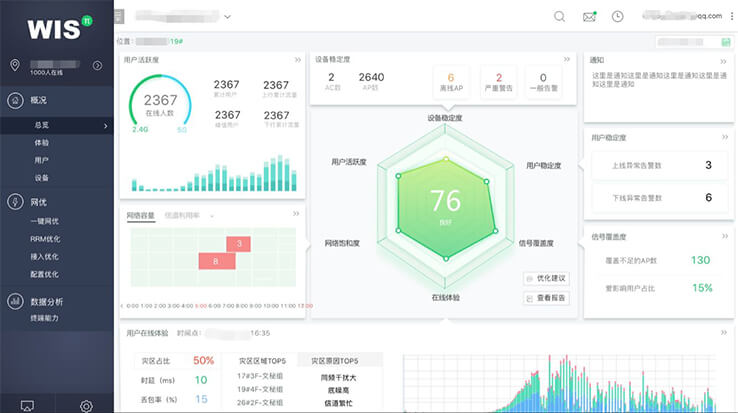Click the settings gear in sidebar footer

coord(87,405)
